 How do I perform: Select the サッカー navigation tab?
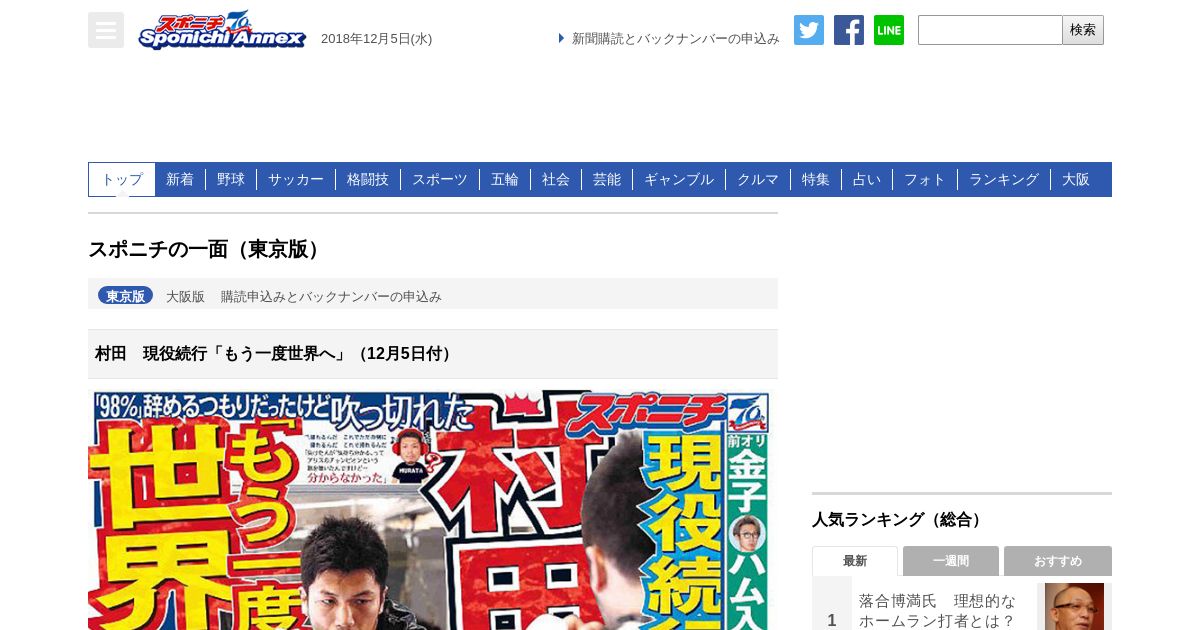(296, 179)
